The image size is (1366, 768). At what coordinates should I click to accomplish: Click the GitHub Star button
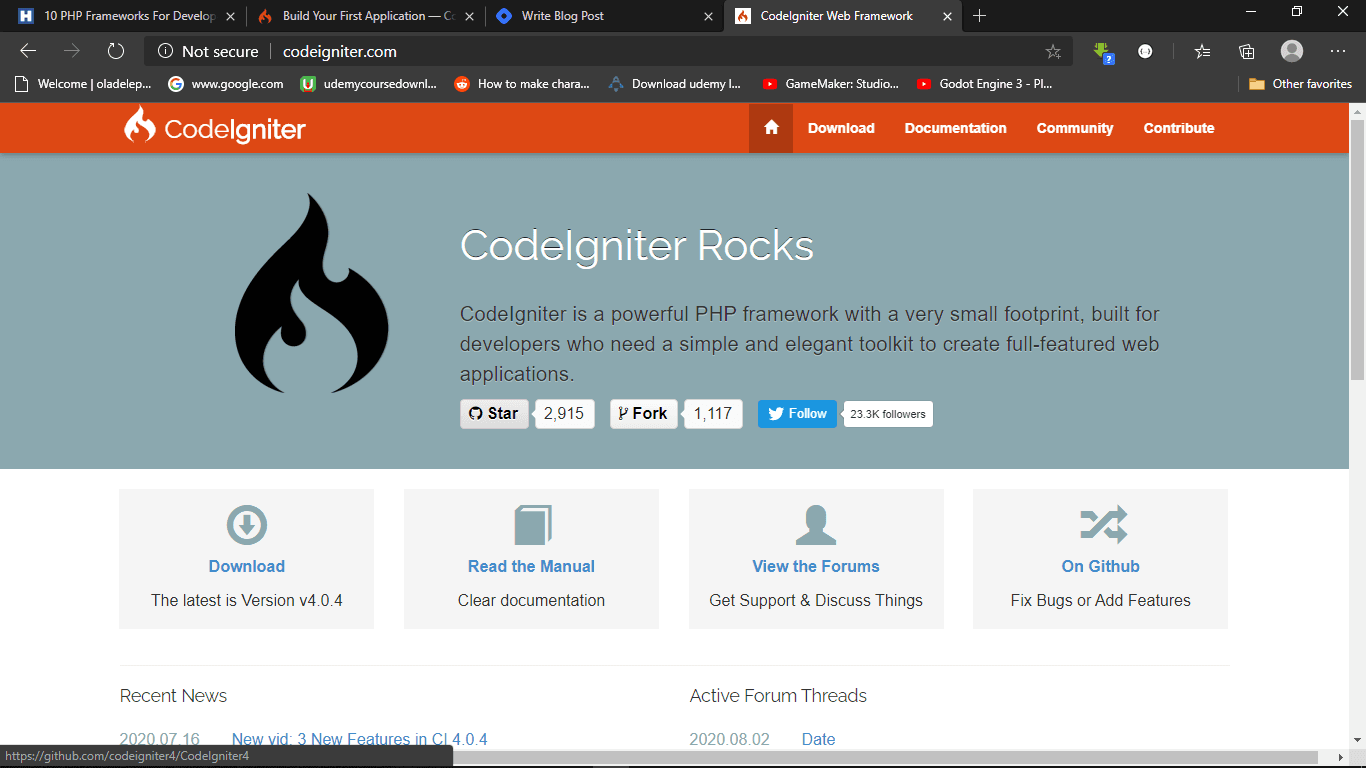click(x=494, y=413)
